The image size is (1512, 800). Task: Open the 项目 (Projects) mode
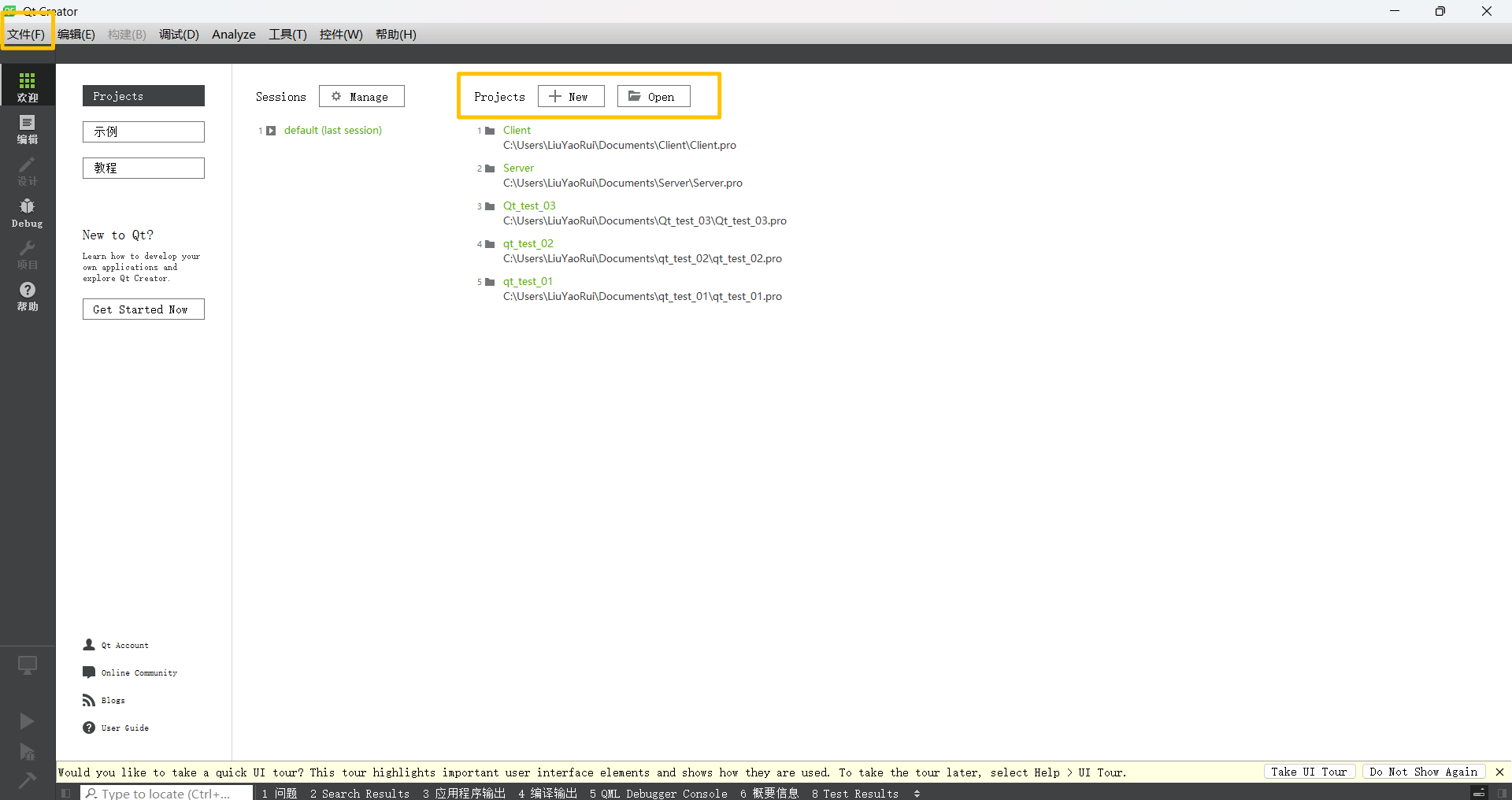[28, 254]
